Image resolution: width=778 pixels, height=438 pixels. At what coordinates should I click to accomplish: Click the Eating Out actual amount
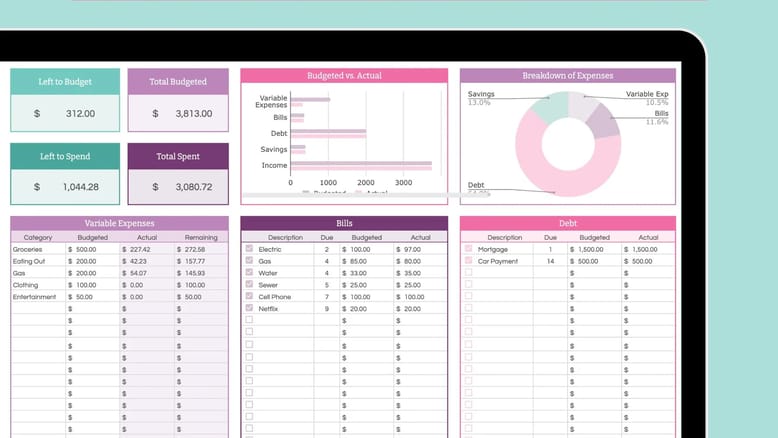146,261
